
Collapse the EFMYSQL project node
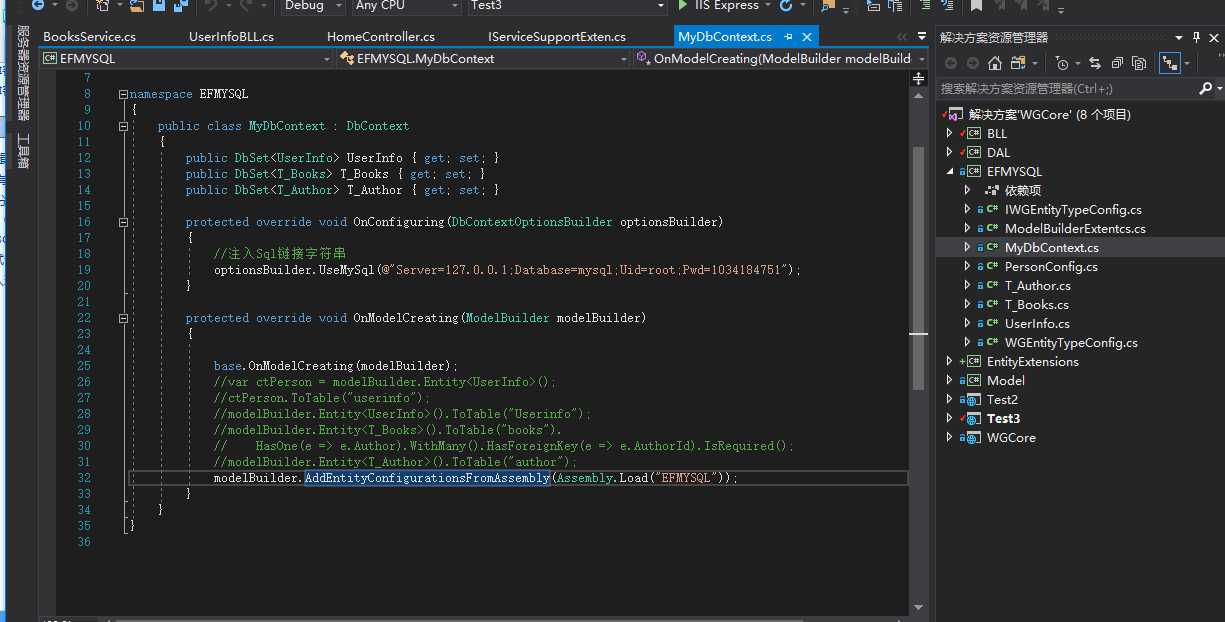[949, 172]
